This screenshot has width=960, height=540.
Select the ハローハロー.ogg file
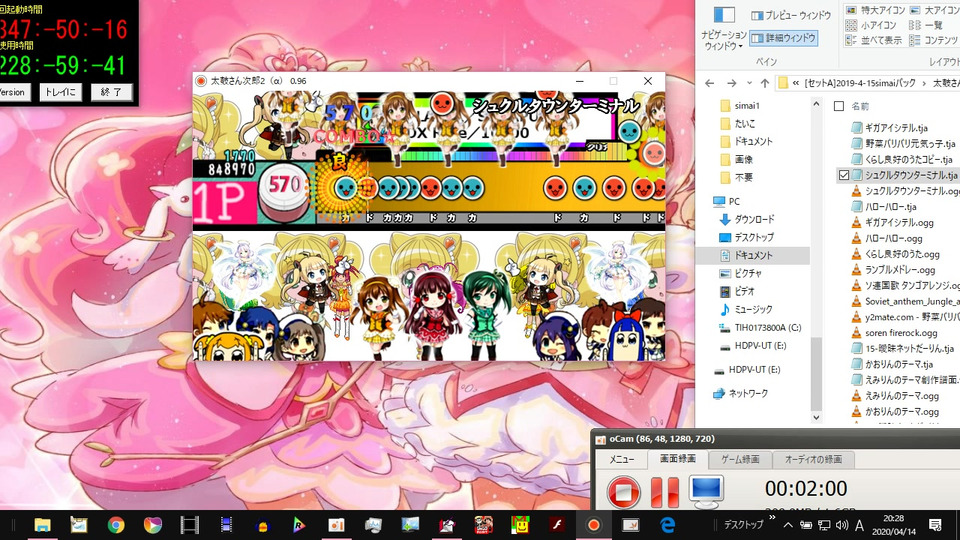(893, 238)
